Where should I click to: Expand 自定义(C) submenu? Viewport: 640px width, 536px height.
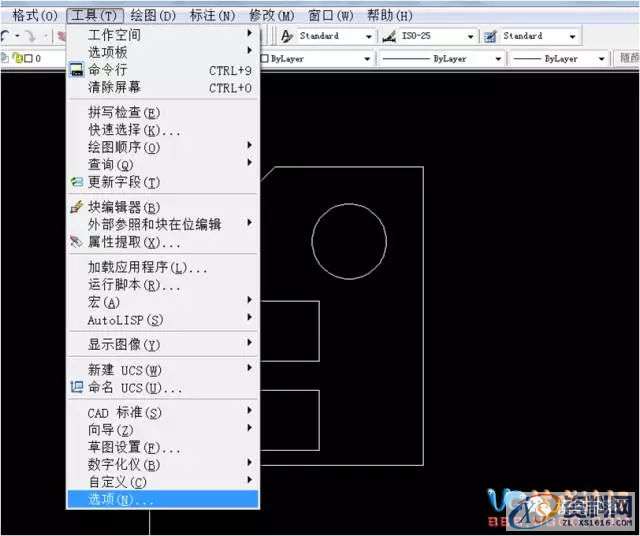pyautogui.click(x=162, y=483)
